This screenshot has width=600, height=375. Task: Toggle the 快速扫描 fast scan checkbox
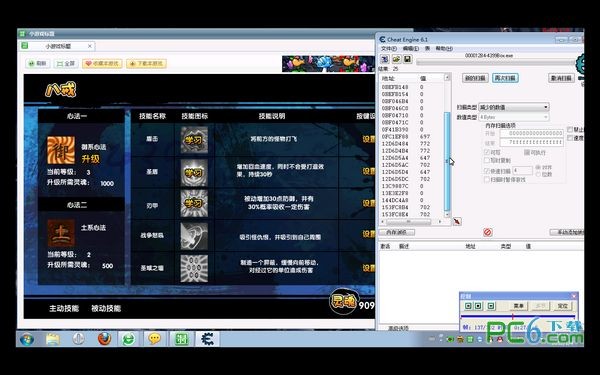[x=487, y=170]
